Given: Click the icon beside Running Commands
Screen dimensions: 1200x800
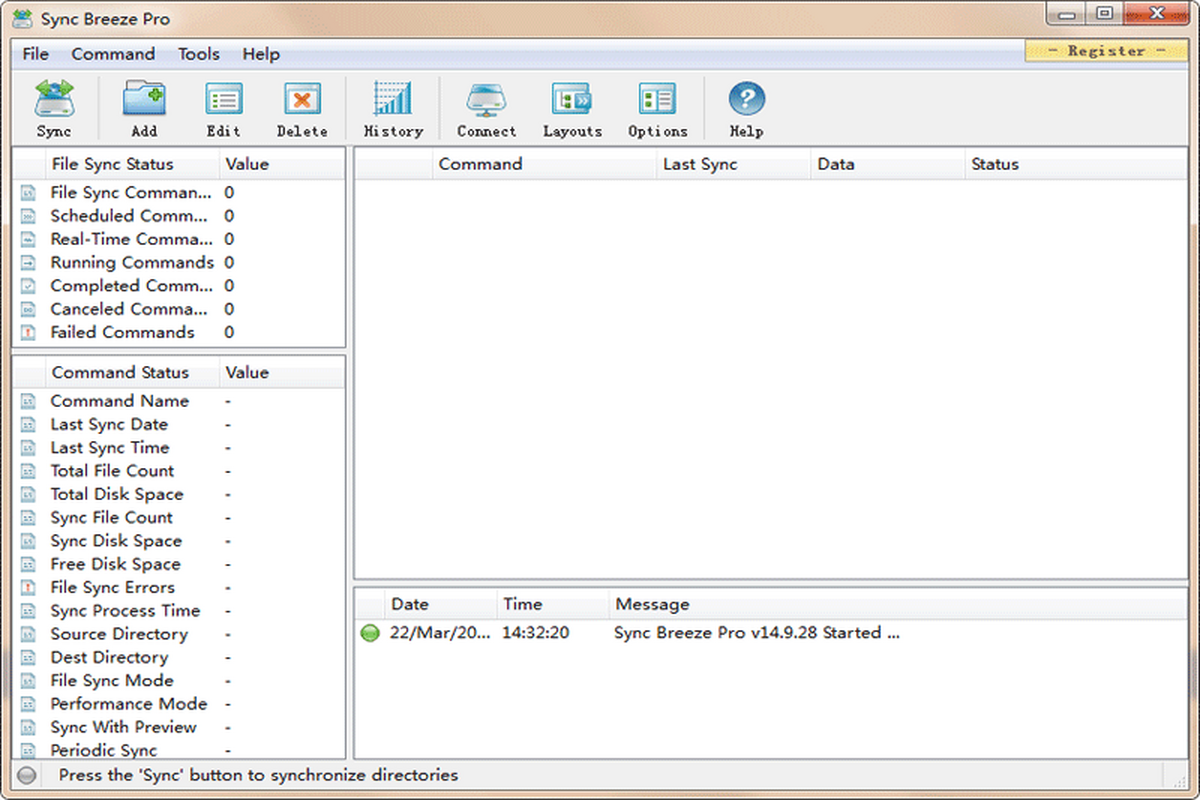Looking at the screenshot, I should [29, 263].
